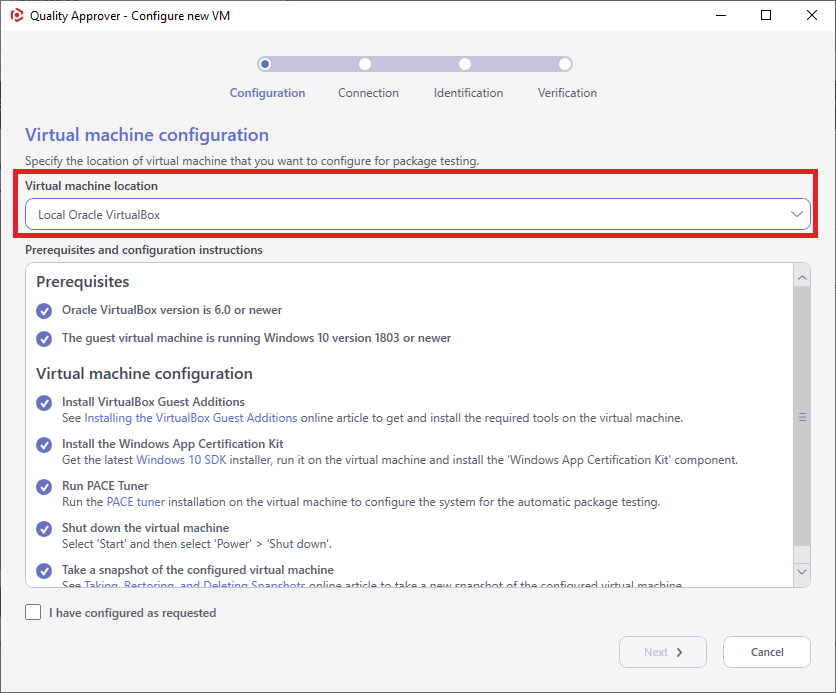
Task: Select the Configuration step label
Action: pyautogui.click(x=267, y=93)
